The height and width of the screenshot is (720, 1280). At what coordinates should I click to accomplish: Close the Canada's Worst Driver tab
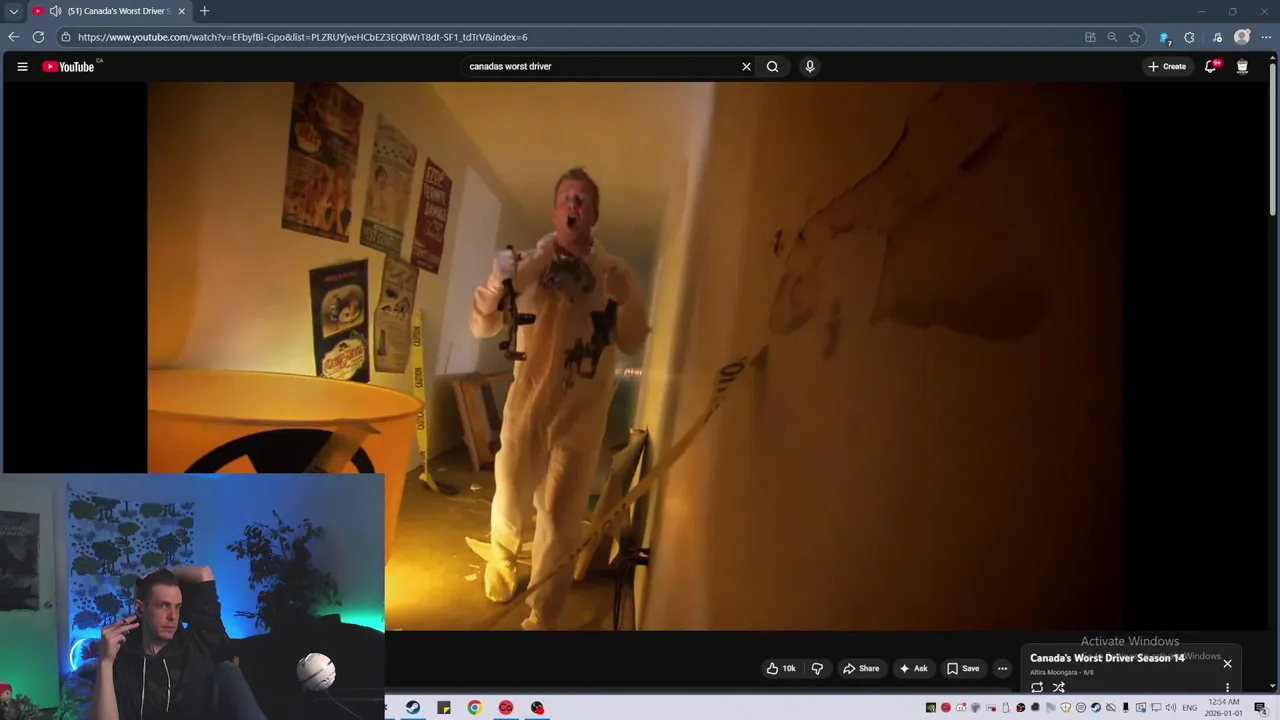pos(181,11)
